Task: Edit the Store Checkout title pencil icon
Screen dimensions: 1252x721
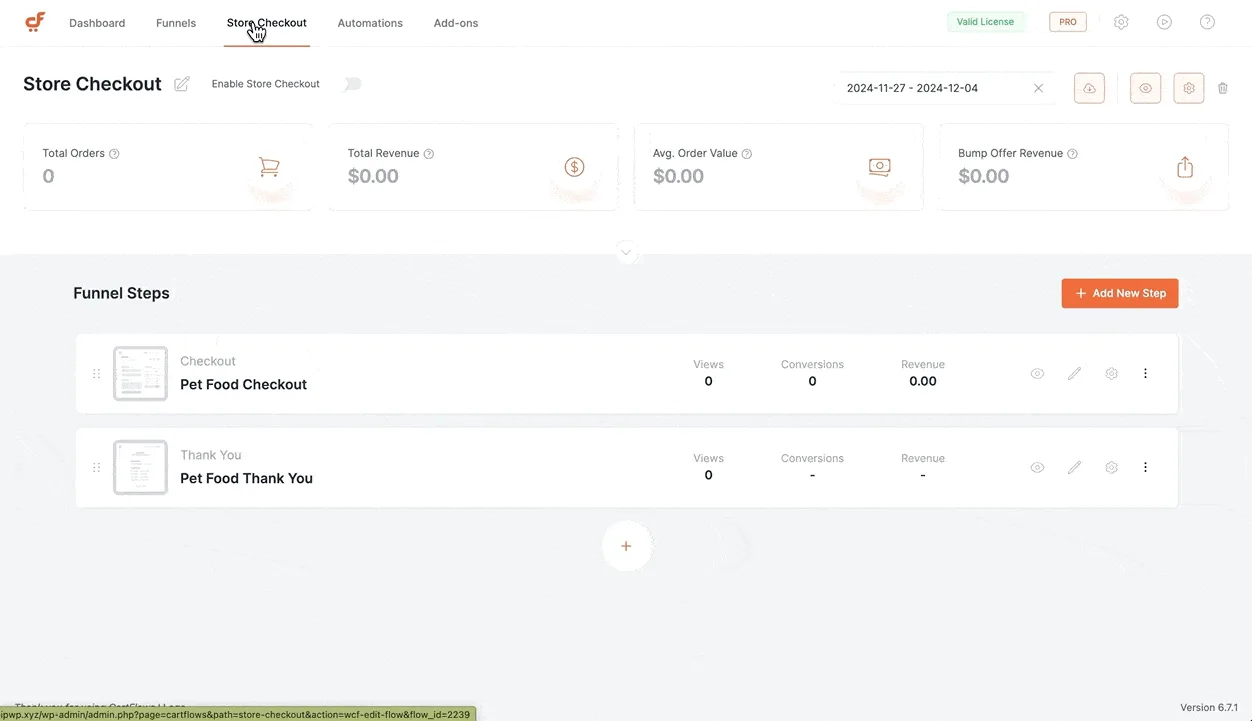Action: point(182,84)
